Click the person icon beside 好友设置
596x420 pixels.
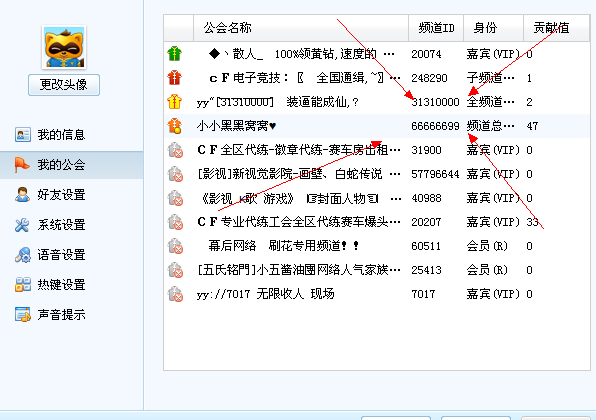[x=22, y=195]
